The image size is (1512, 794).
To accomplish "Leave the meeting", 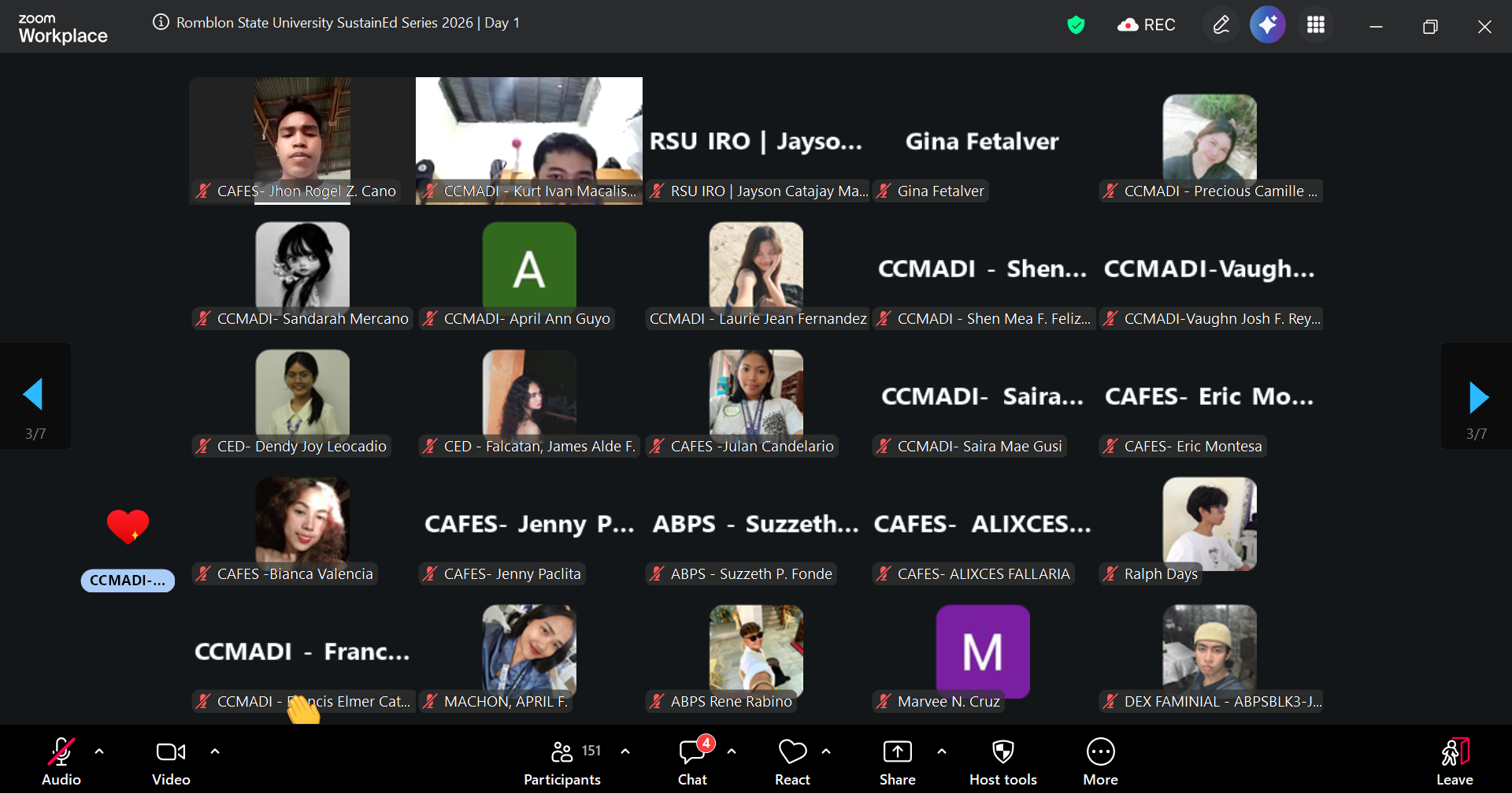I will [x=1454, y=762].
